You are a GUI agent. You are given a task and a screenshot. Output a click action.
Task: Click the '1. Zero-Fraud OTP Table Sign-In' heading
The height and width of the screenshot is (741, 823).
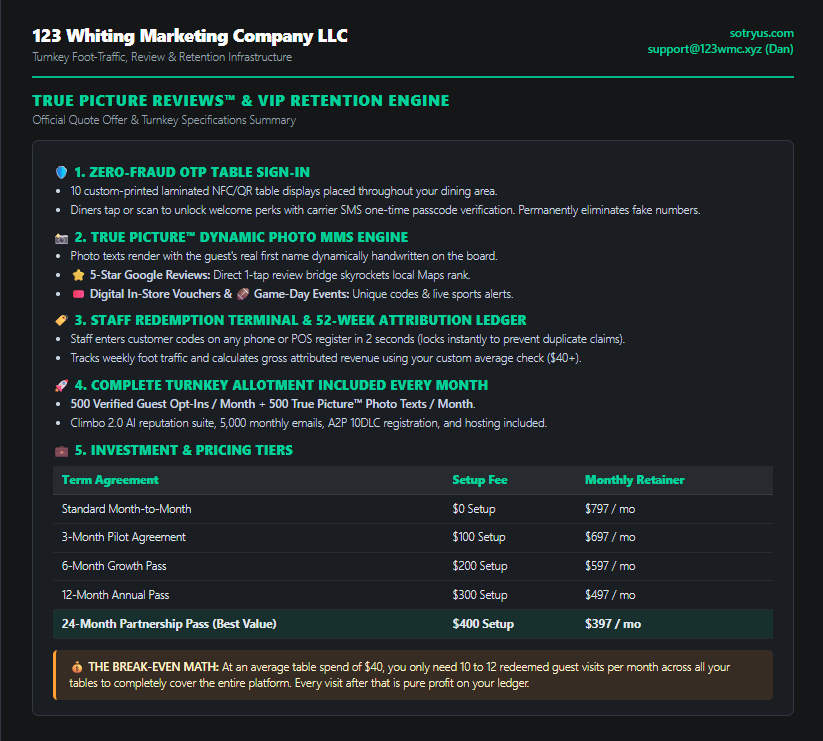click(192, 172)
